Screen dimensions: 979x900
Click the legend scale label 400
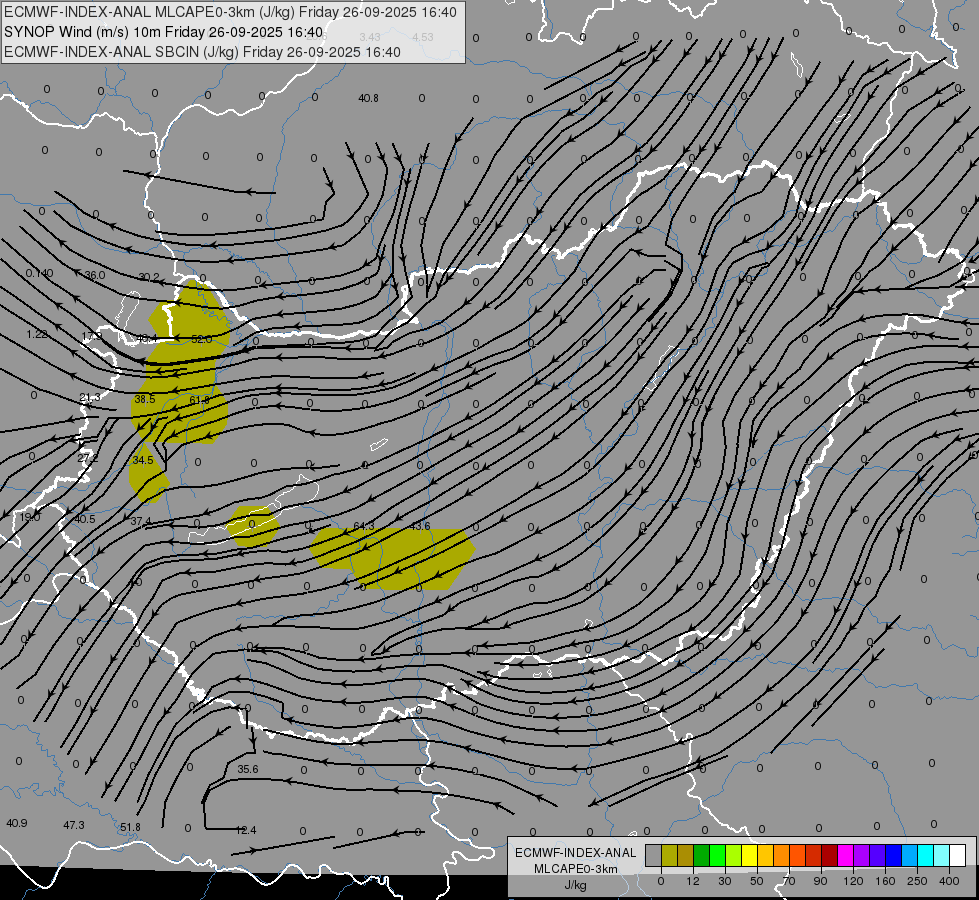click(x=949, y=881)
